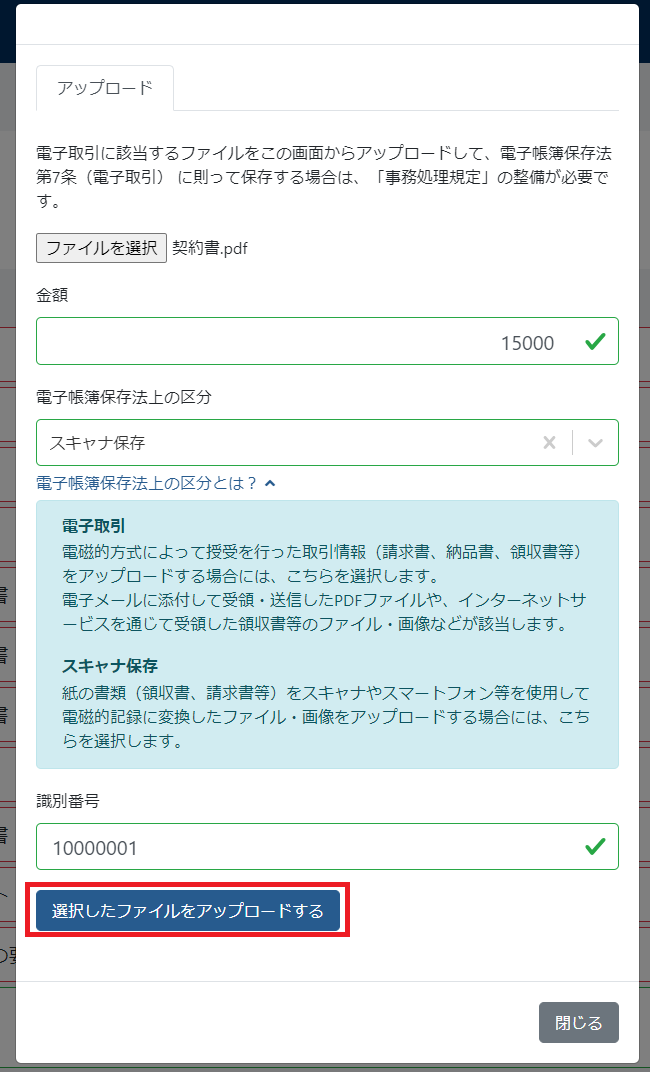
Task: Click the X clear icon in the selection field
Action: click(x=548, y=442)
